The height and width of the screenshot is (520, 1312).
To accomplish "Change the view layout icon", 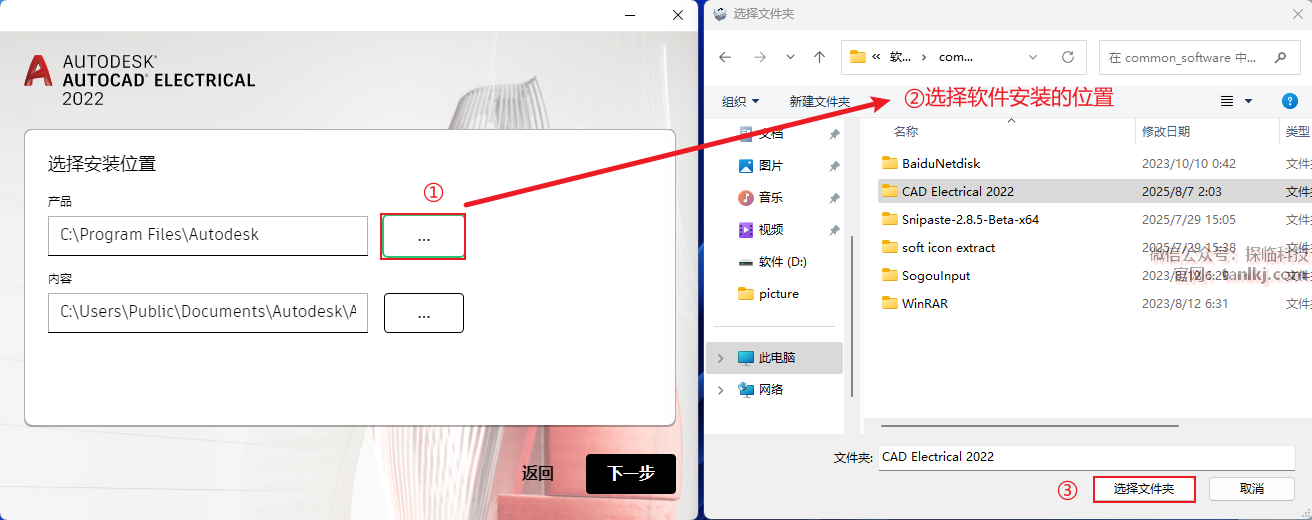I will click(1227, 101).
